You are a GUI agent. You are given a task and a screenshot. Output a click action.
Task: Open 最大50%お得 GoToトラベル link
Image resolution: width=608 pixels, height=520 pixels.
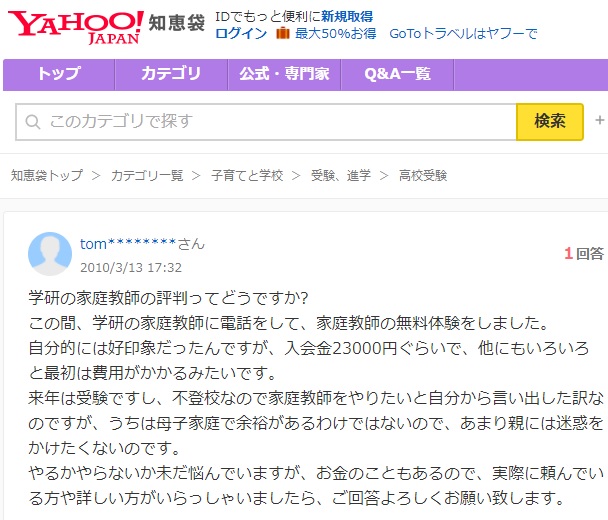click(x=416, y=34)
